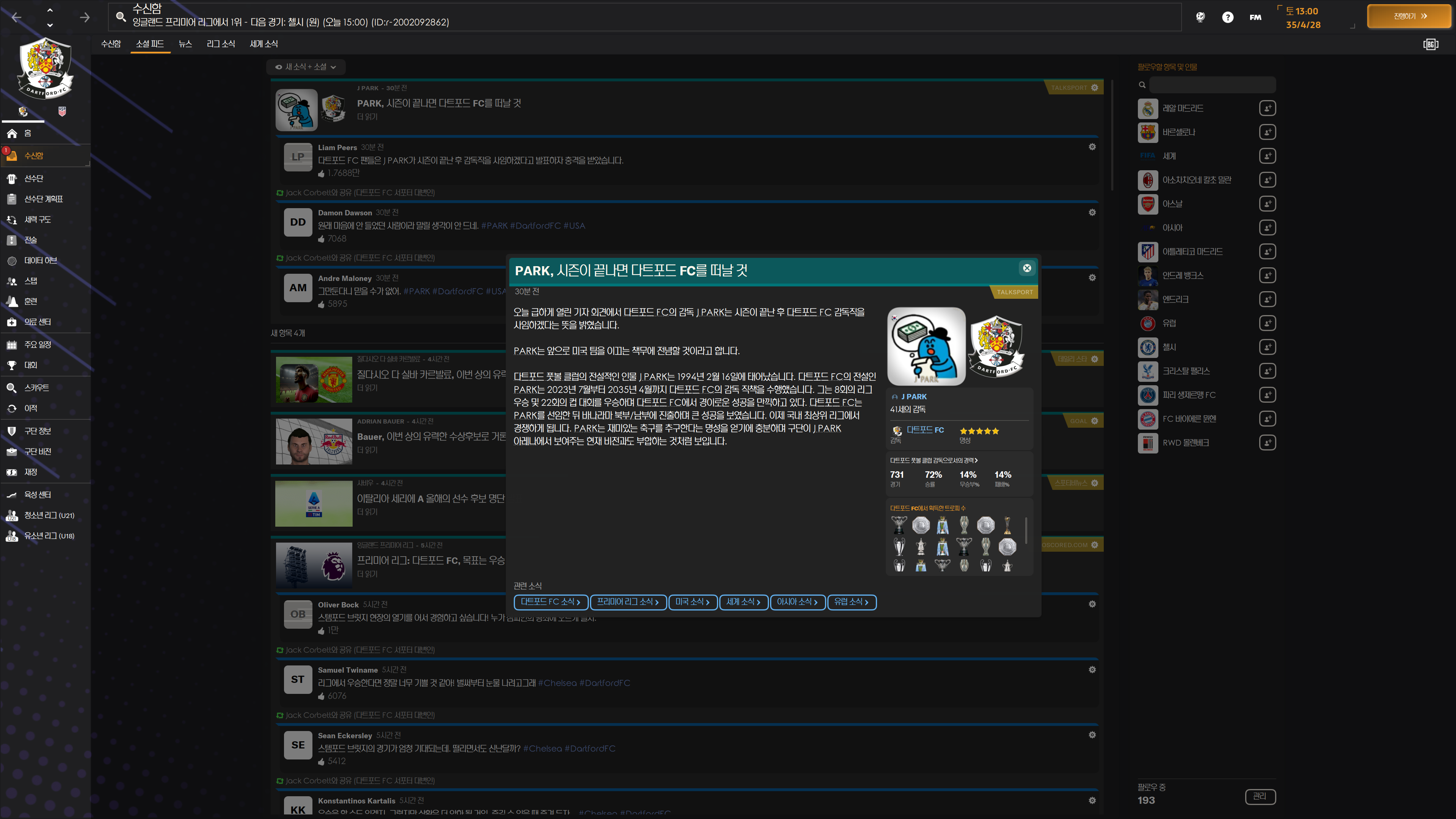Viewport: 1456px width, 819px height.
Task: Open the help question mark icon
Action: pos(1227,17)
